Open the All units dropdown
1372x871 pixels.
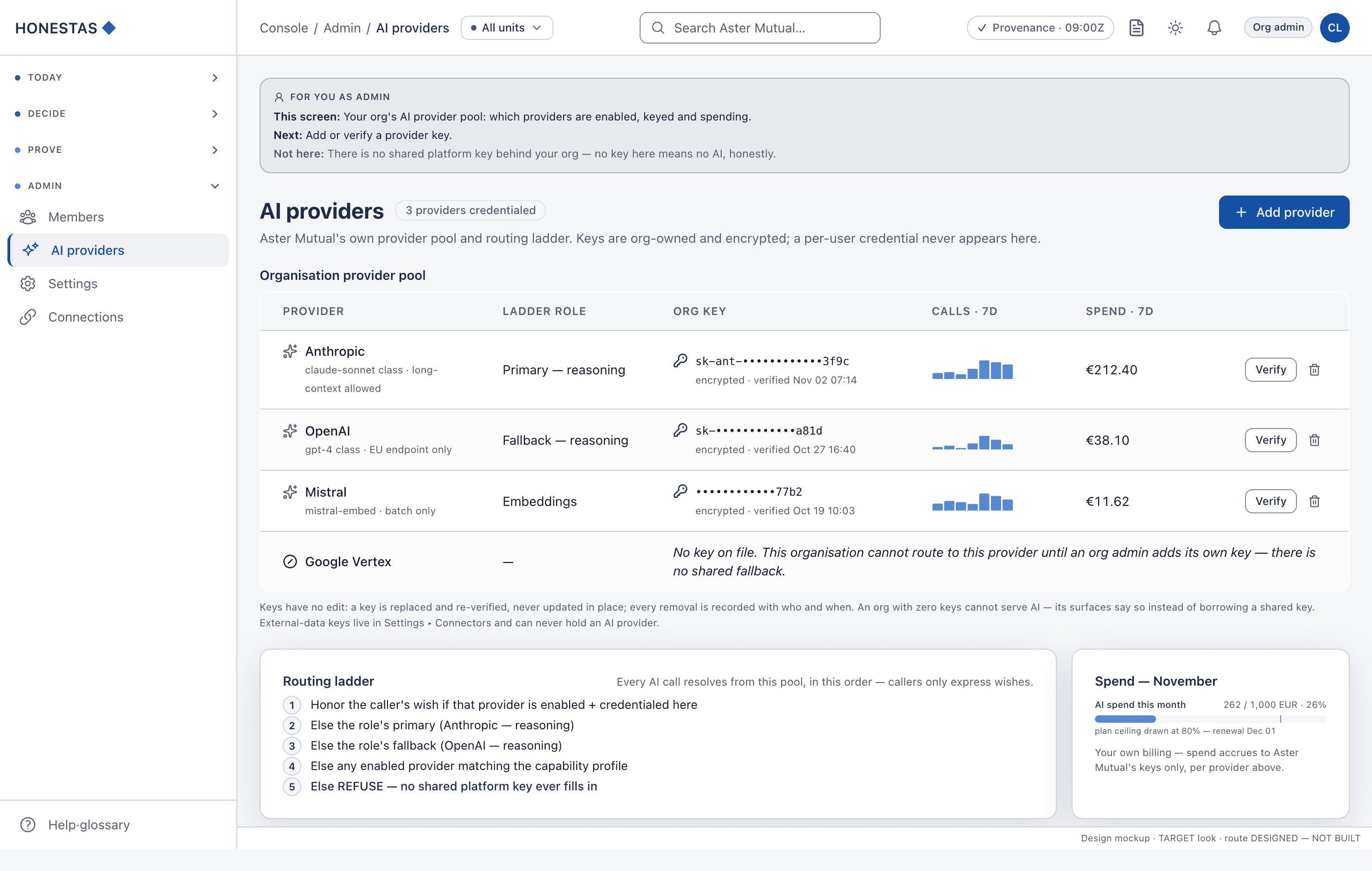coord(507,28)
